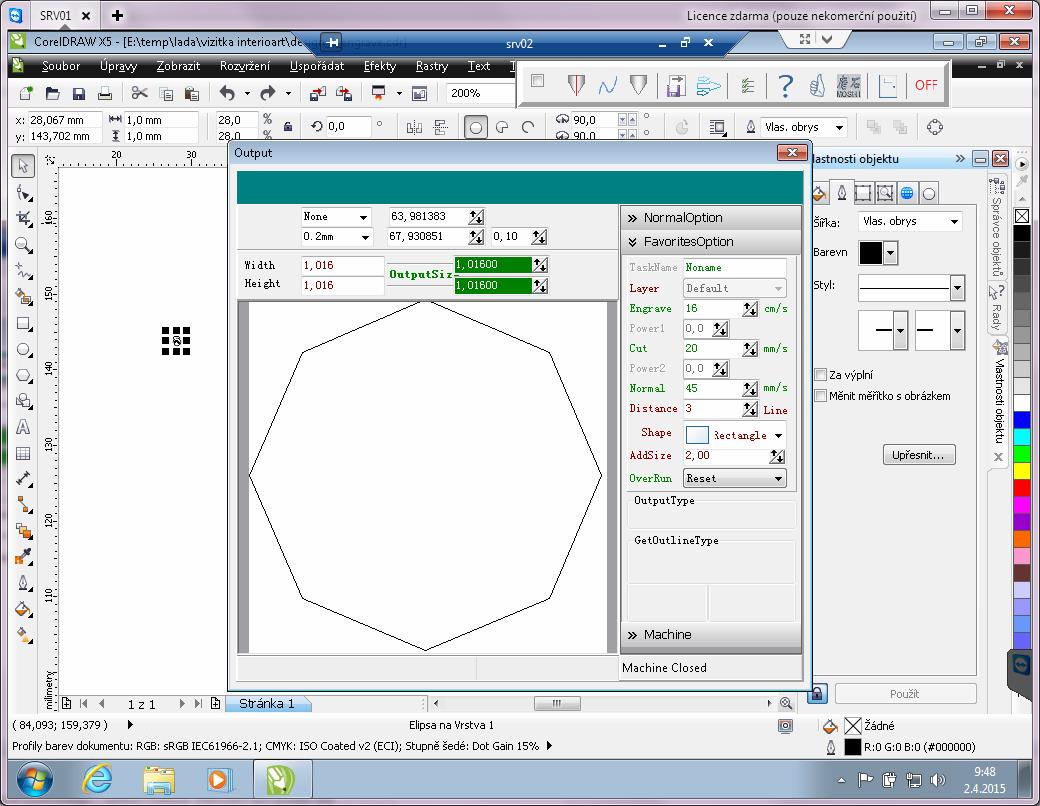Open the OverRun 'Reset' dropdown
1040x806 pixels.
[735, 478]
